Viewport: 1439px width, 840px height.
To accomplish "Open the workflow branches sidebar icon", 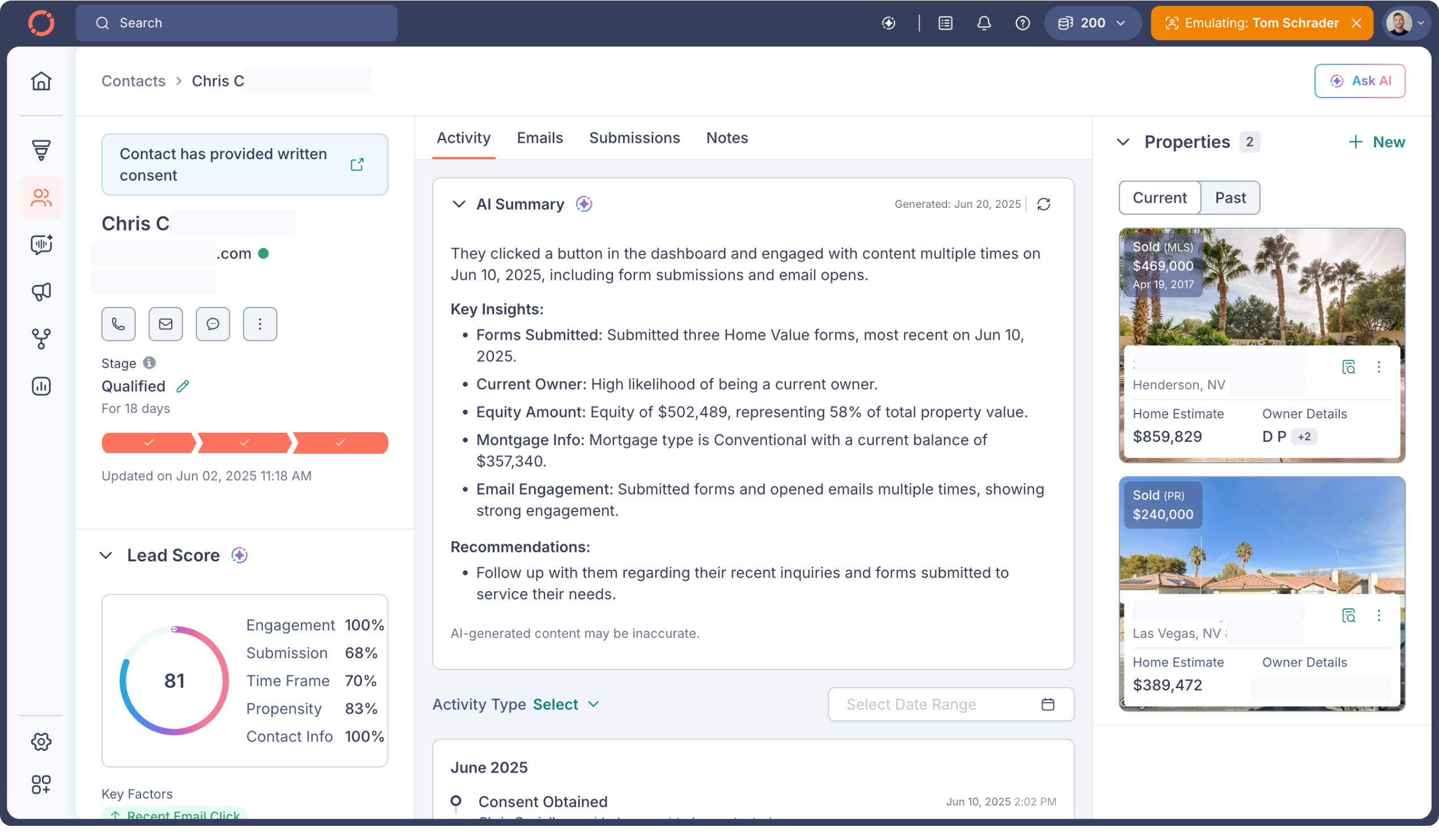I will pos(41,339).
